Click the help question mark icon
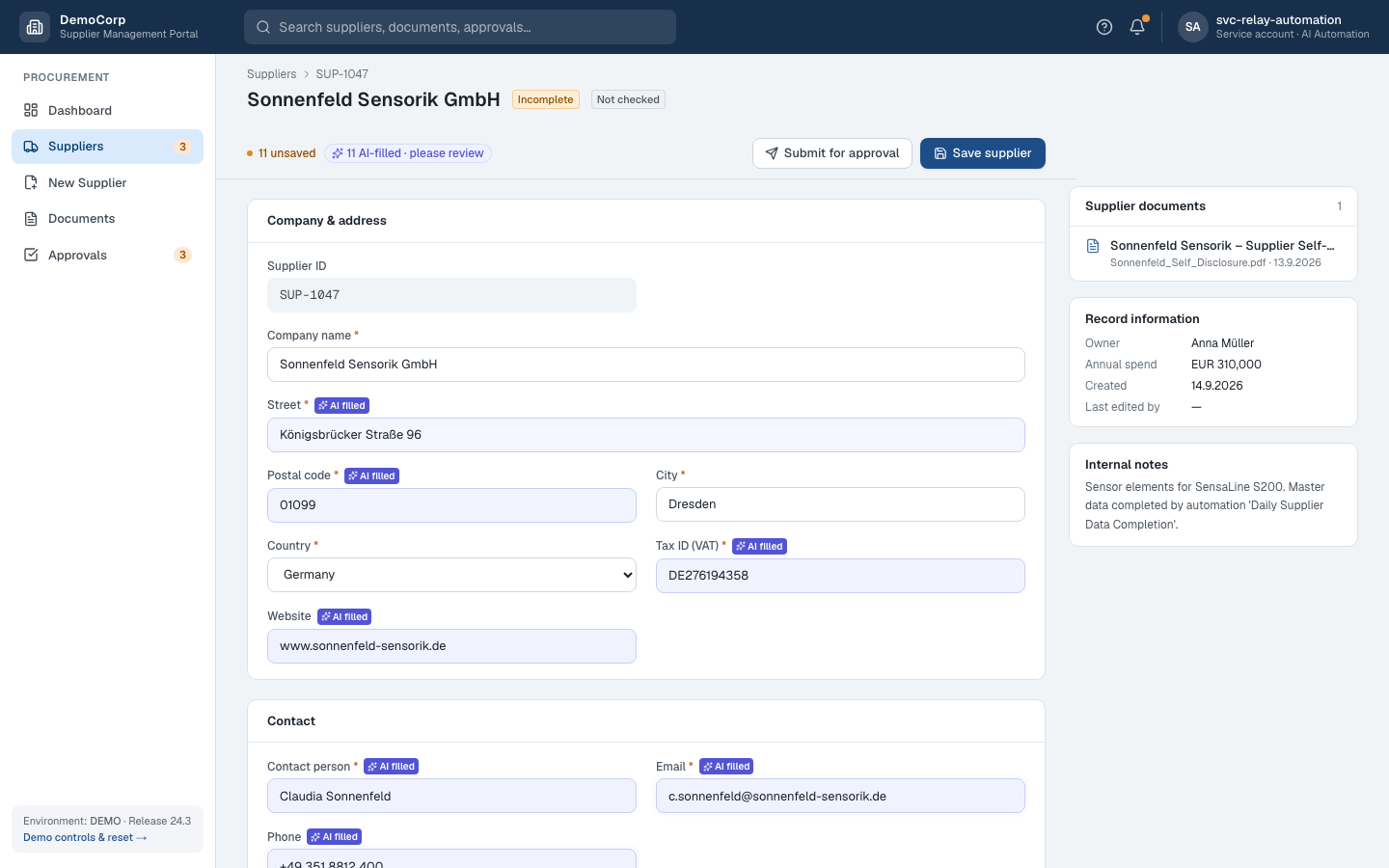The height and width of the screenshot is (868, 1389). click(1104, 27)
